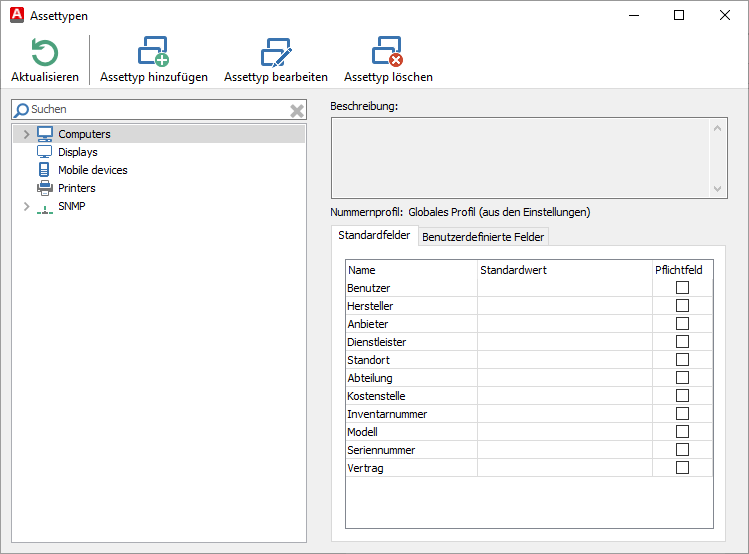Click the Dienstleister field name cell
749x554 pixels.
(411, 342)
